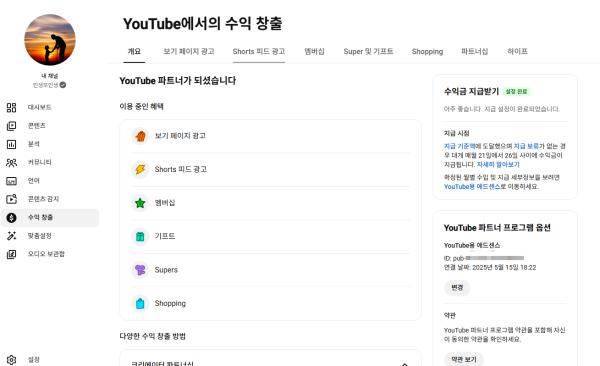Image resolution: width=600 pixels, height=366 pixels.
Task: Click the 약관 보기 view terms button
Action: click(464, 359)
